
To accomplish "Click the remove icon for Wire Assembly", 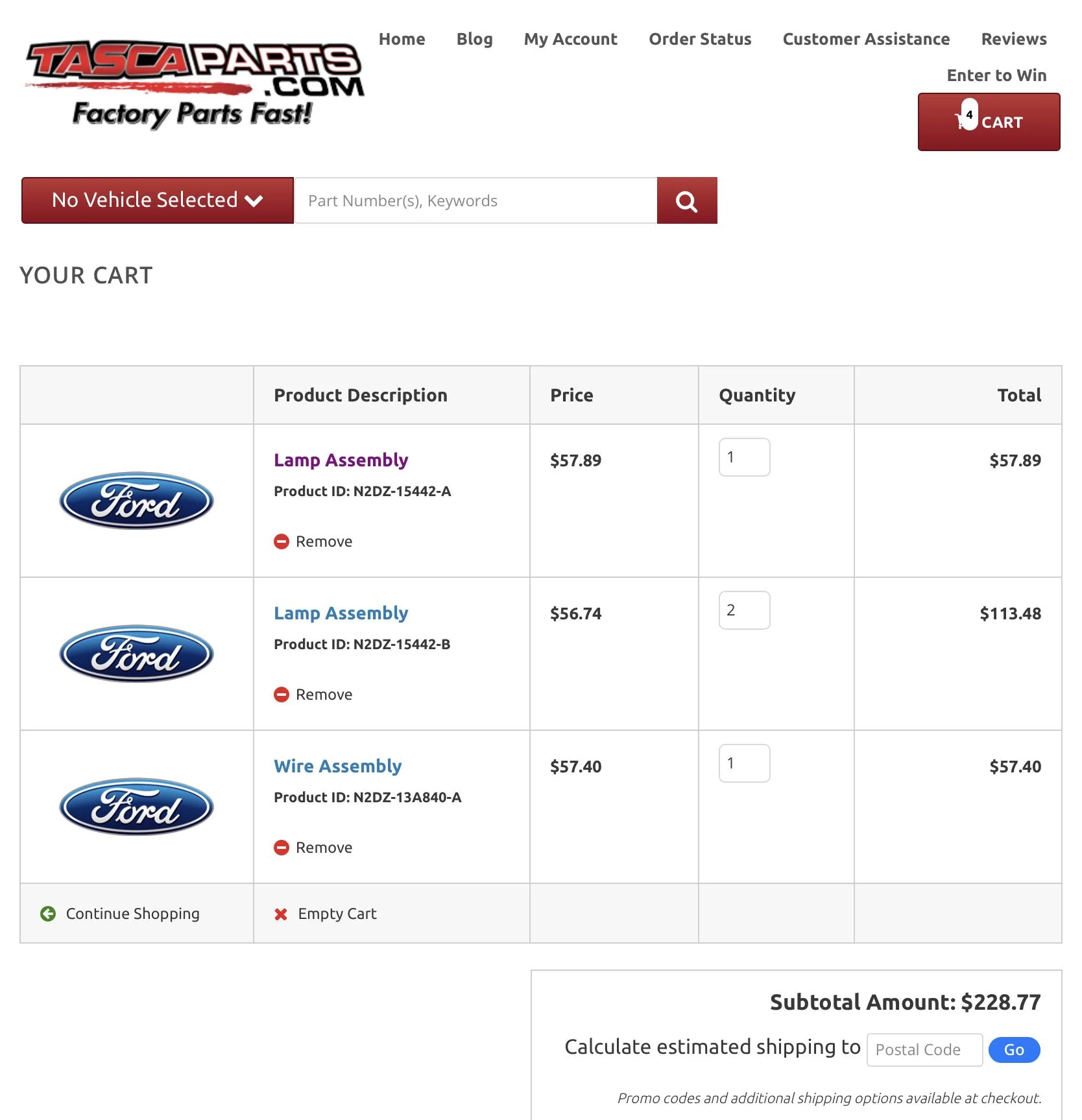I will (x=282, y=848).
